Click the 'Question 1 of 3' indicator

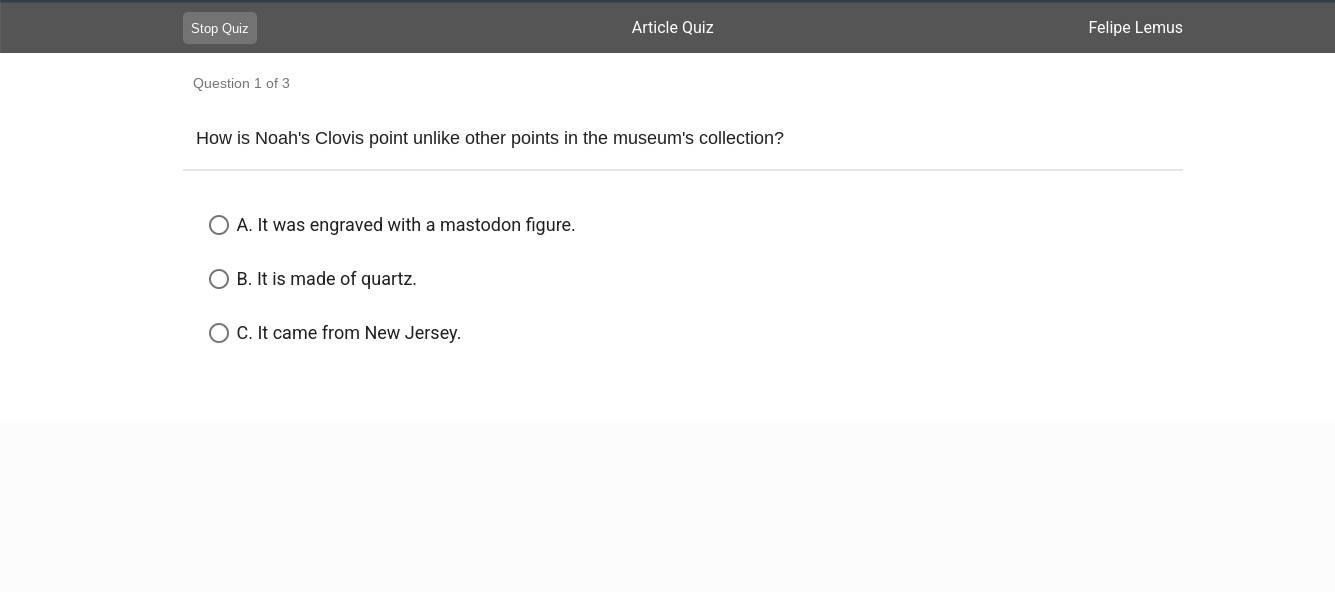[241, 83]
